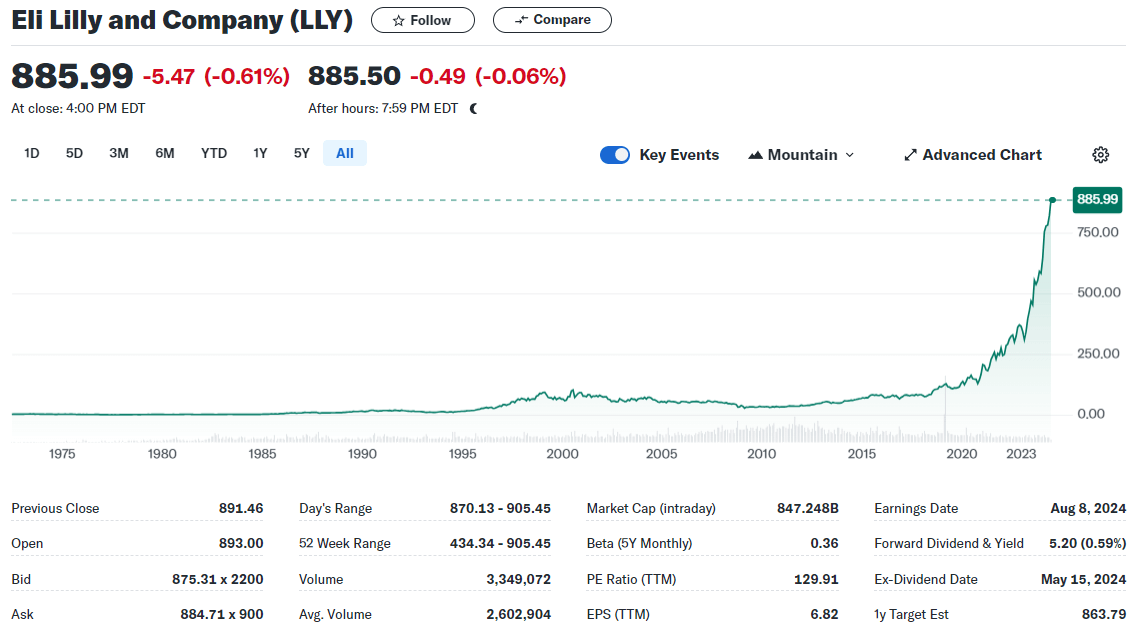This screenshot has height=636, width=1138.
Task: Click the Bid value 875.31 x 2200
Action: 218,579
